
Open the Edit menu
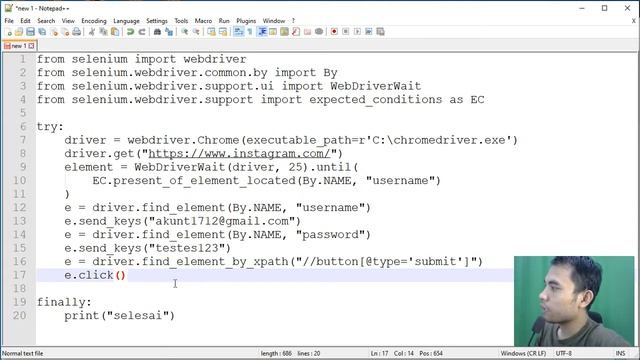pyautogui.click(x=25, y=21)
